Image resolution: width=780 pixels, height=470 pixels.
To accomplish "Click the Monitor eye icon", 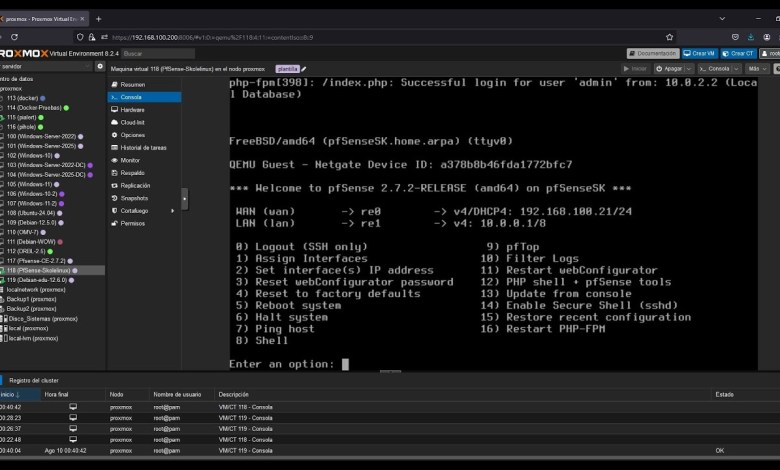I will (114, 160).
